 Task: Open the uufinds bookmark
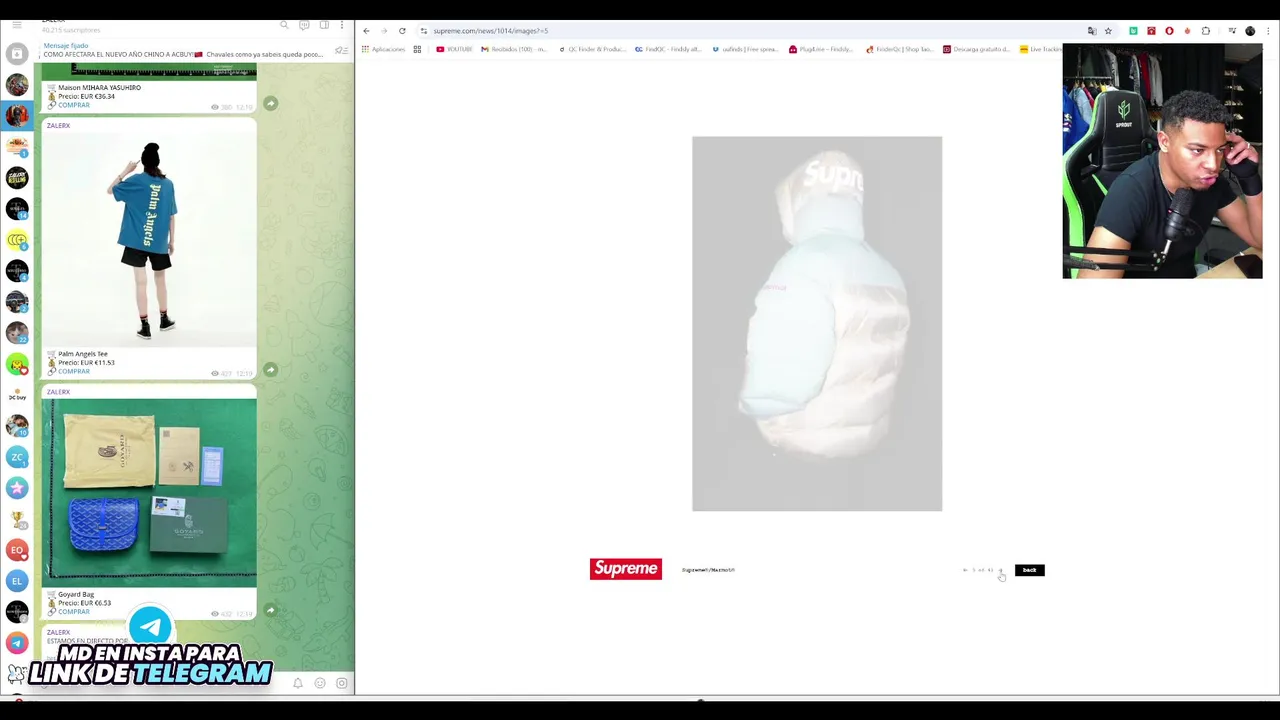click(745, 49)
